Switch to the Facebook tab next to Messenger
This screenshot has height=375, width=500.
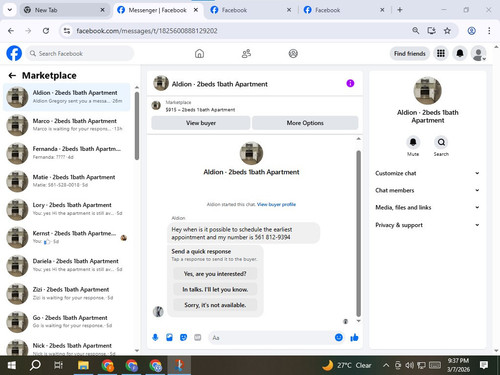(x=250, y=10)
